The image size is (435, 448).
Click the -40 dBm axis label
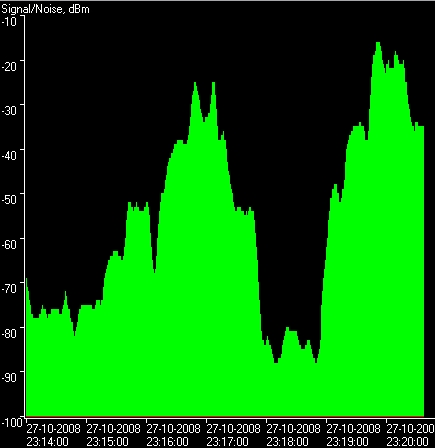pyautogui.click(x=9, y=155)
